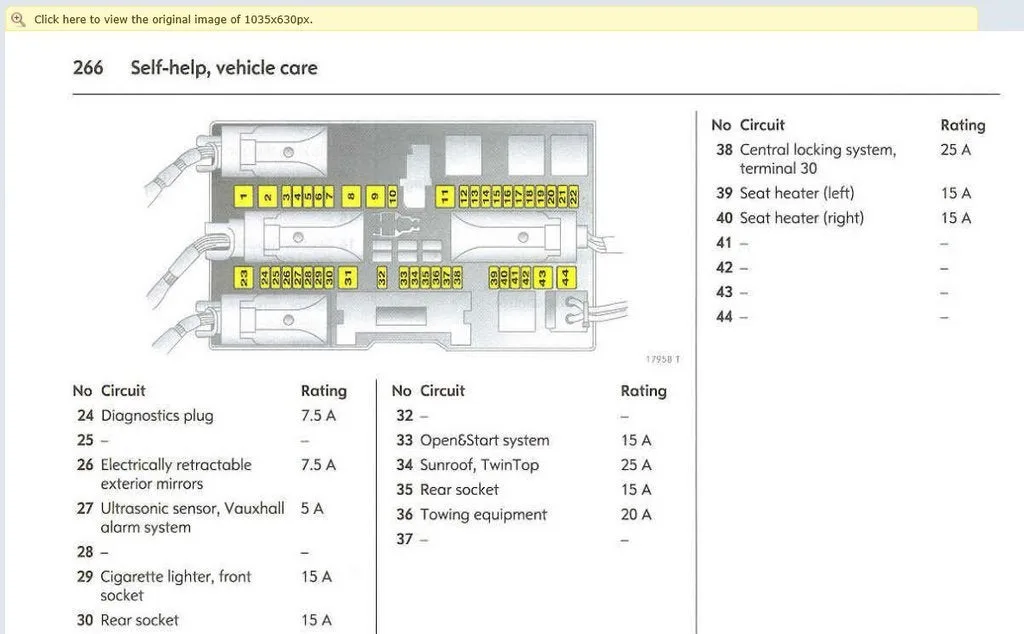Viewport: 1024px width, 634px height.
Task: Click the '7.5 A' rating beside Diagnostics plug
Action: pos(318,416)
